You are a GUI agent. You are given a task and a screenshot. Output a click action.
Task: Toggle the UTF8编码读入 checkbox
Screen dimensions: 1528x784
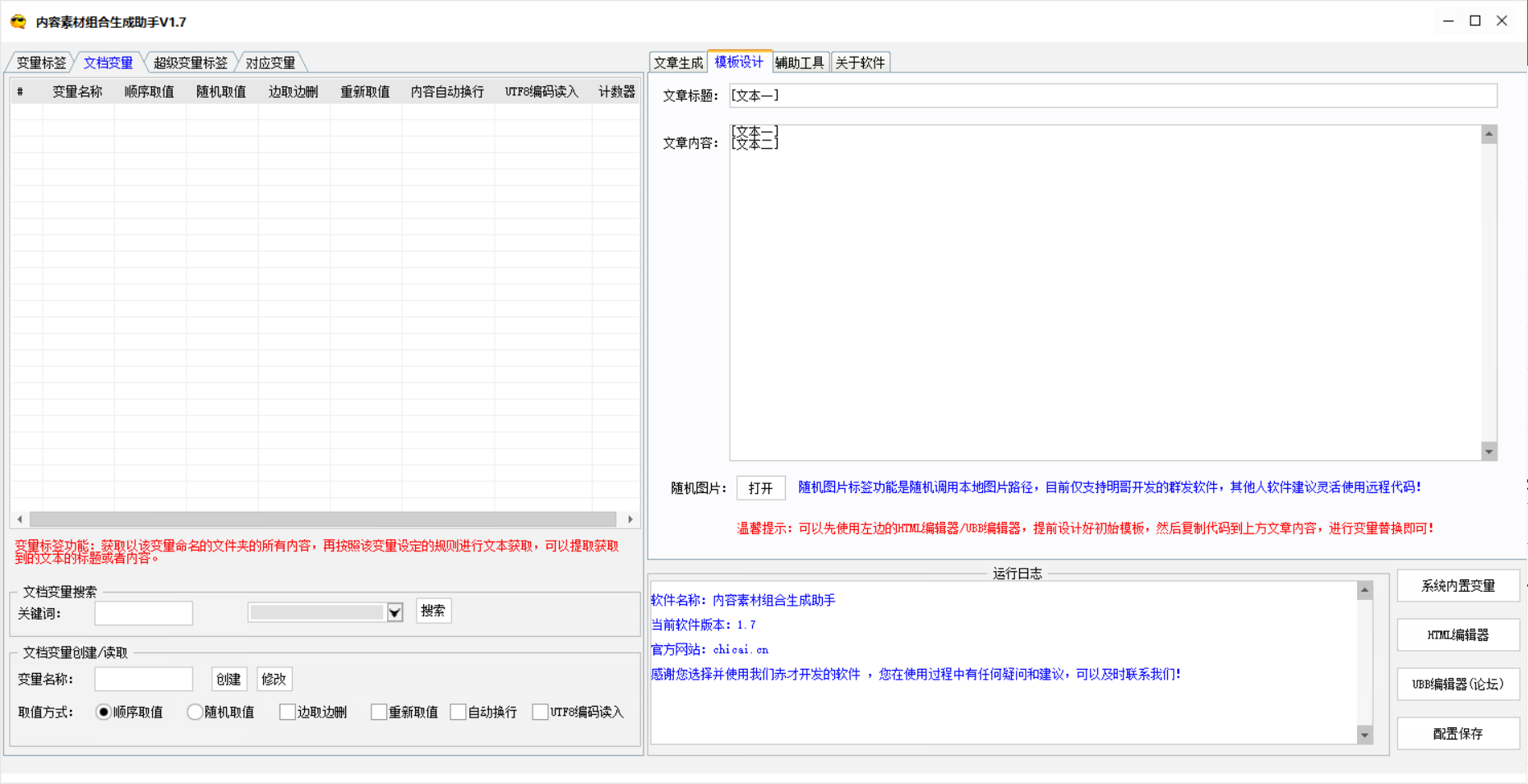(540, 712)
